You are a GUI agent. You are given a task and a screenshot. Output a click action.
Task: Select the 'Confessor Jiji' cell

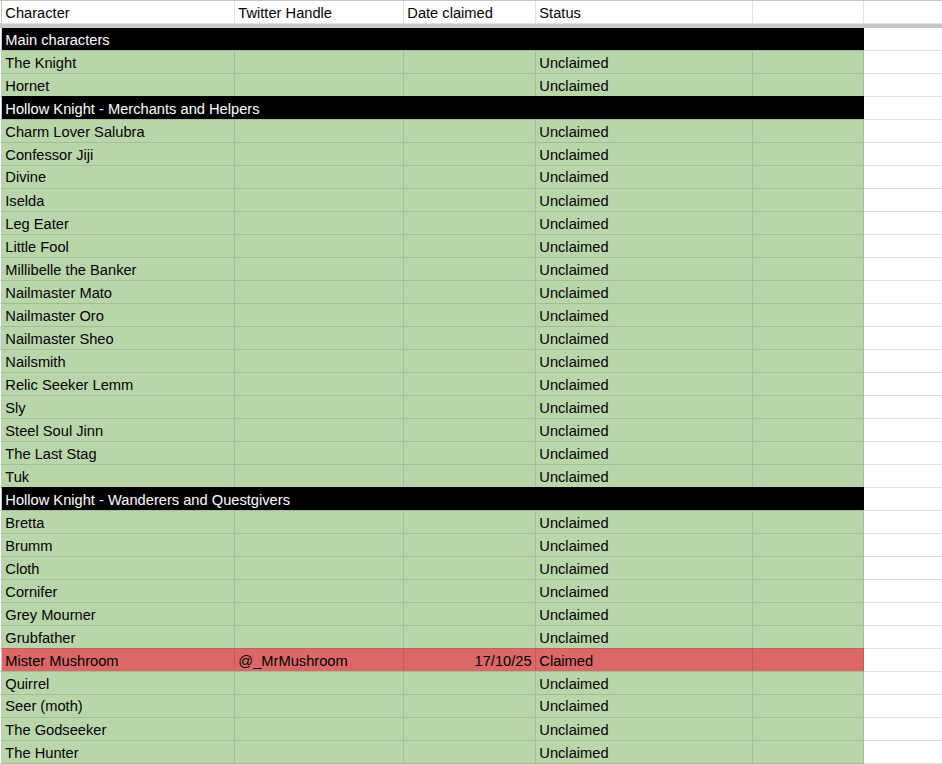point(118,154)
